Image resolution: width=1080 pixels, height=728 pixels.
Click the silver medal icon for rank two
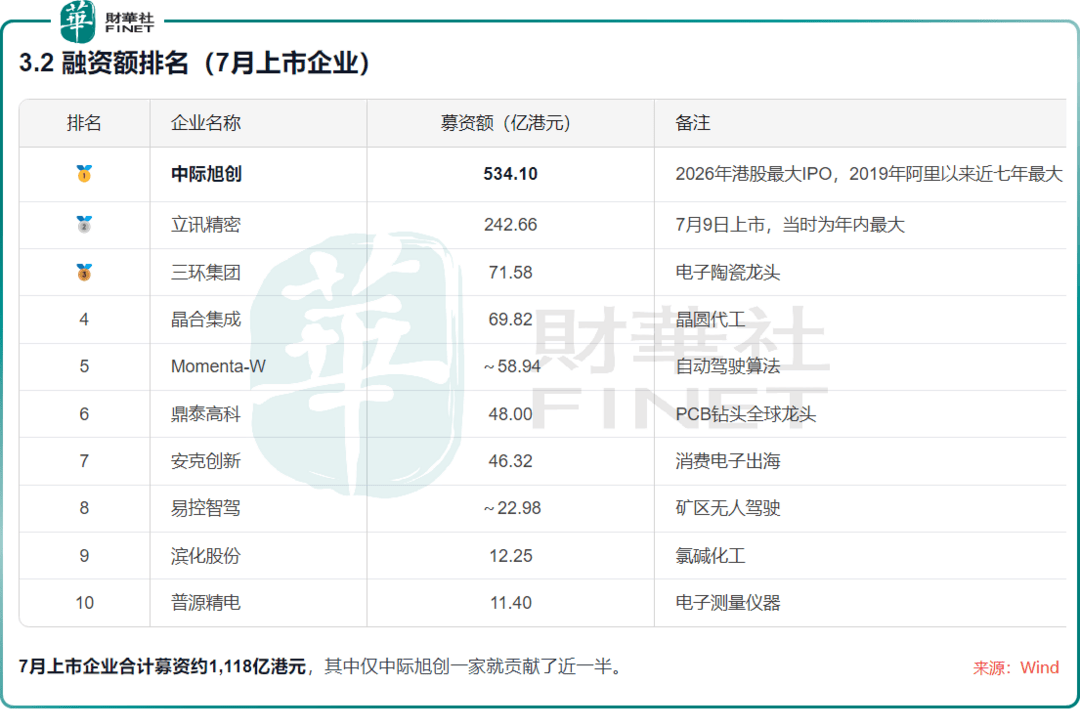tap(84, 224)
